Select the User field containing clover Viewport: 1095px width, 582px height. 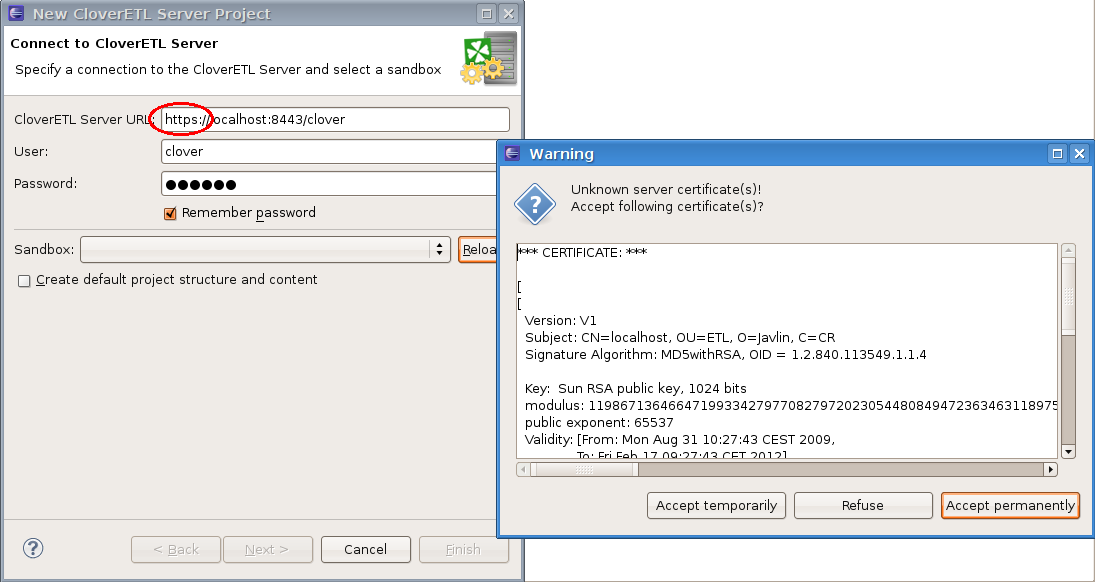[x=330, y=151]
